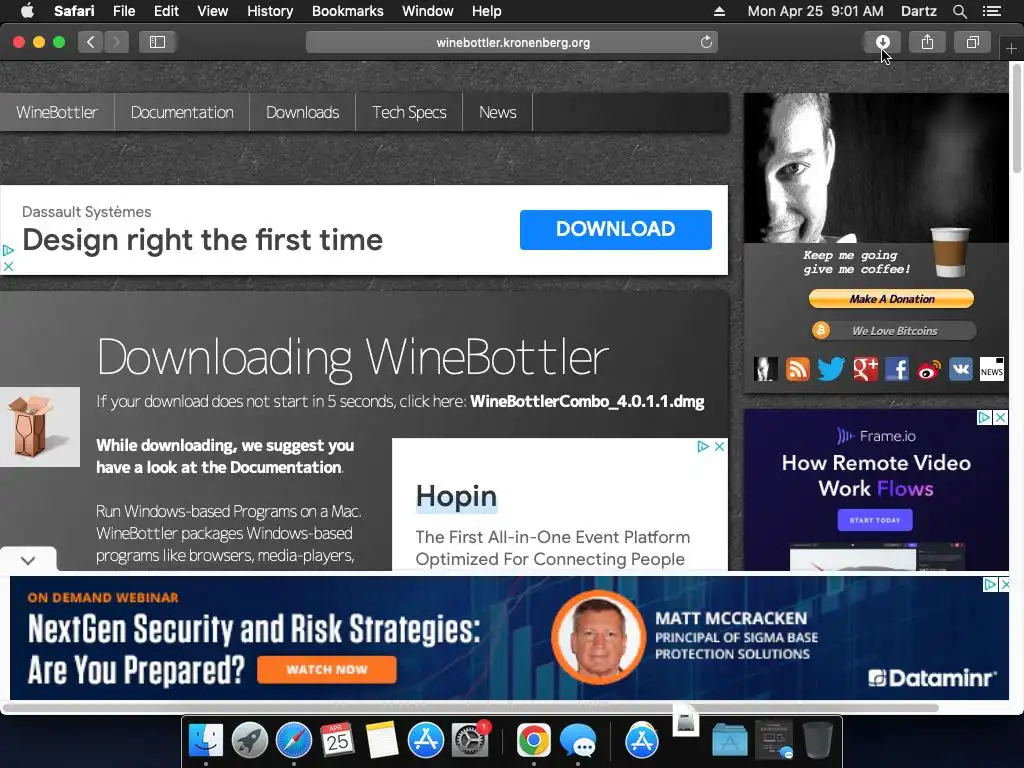Click the NEWS square icon
Screen dimensions: 1024x768
tap(992, 370)
